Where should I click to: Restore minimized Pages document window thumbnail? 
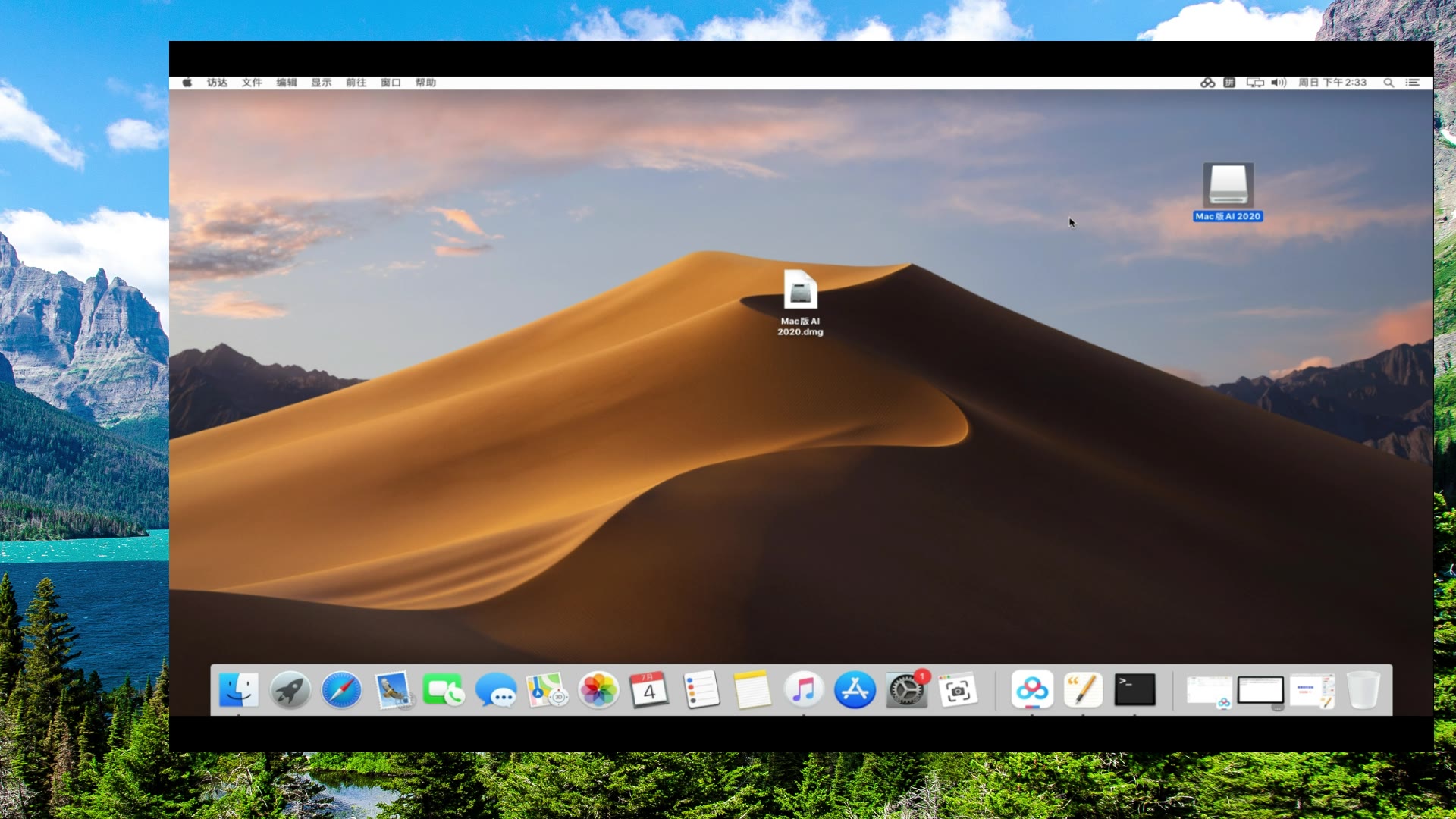pyautogui.click(x=1312, y=692)
